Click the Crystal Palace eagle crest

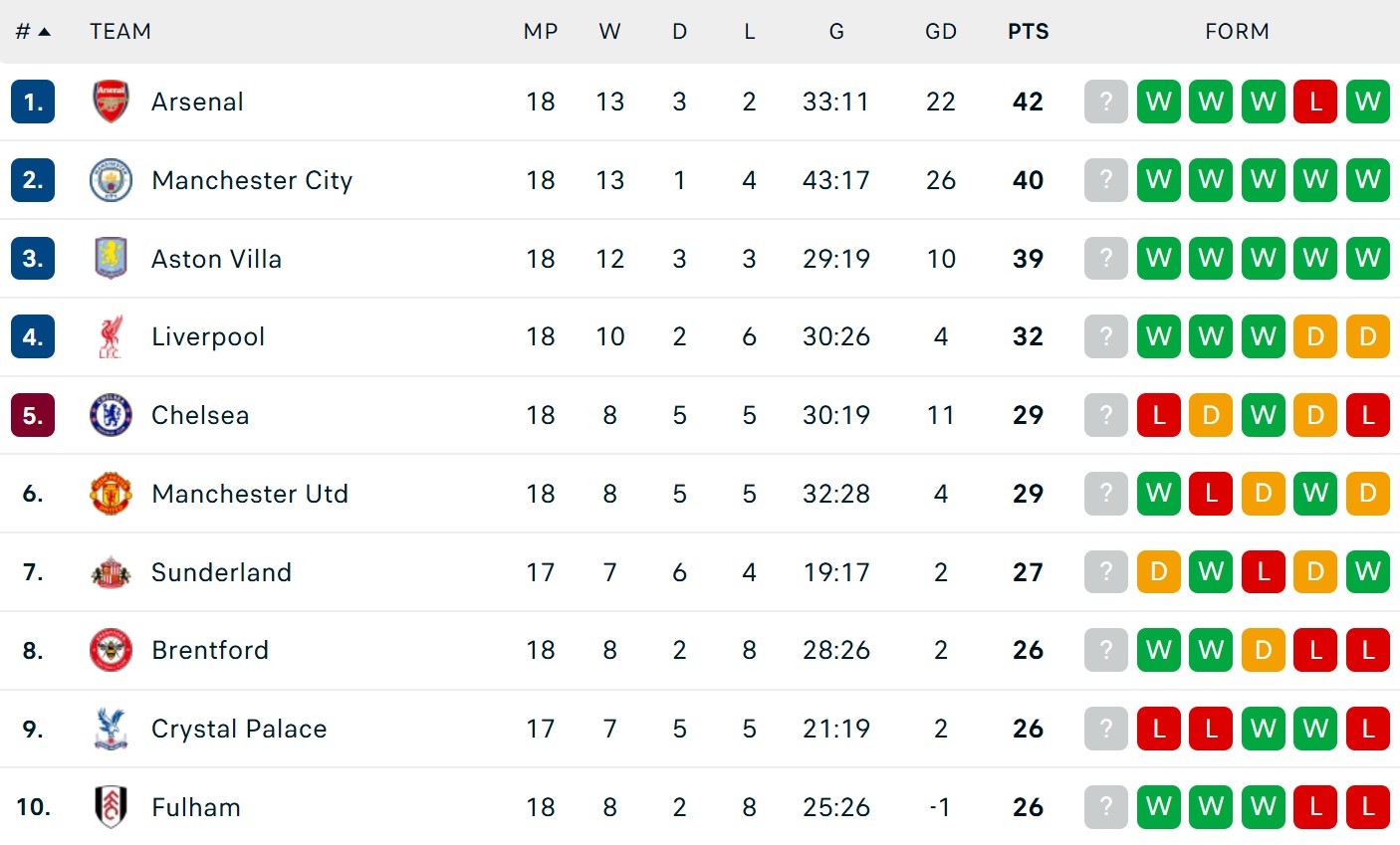point(111,729)
